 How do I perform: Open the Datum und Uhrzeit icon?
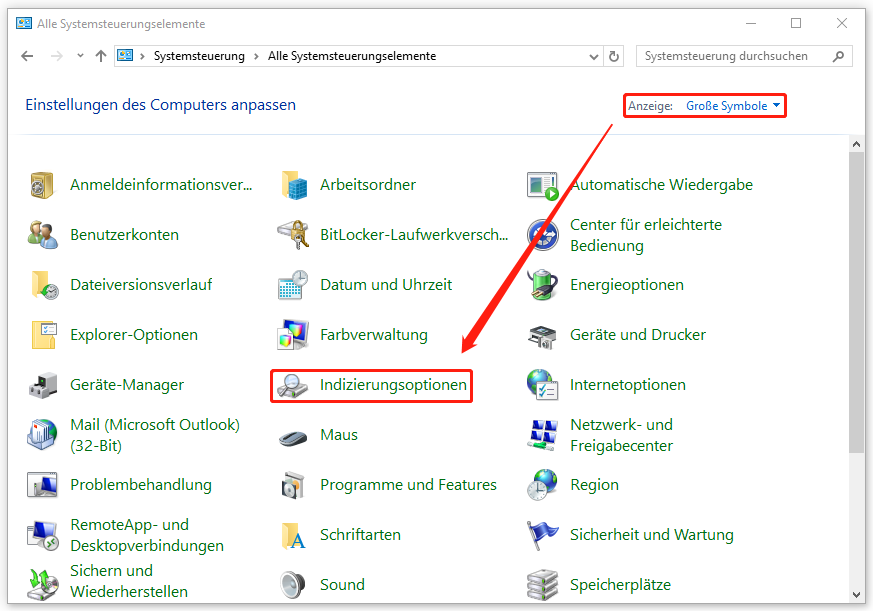(292, 285)
